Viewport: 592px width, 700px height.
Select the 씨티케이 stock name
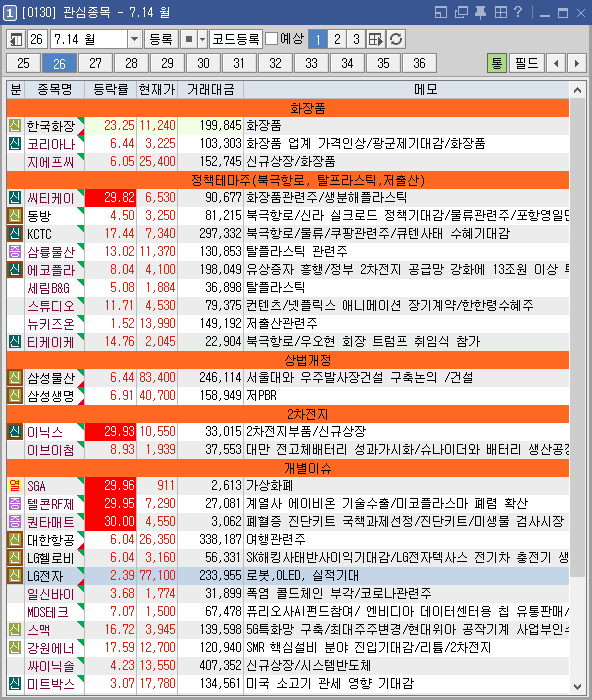50,198
